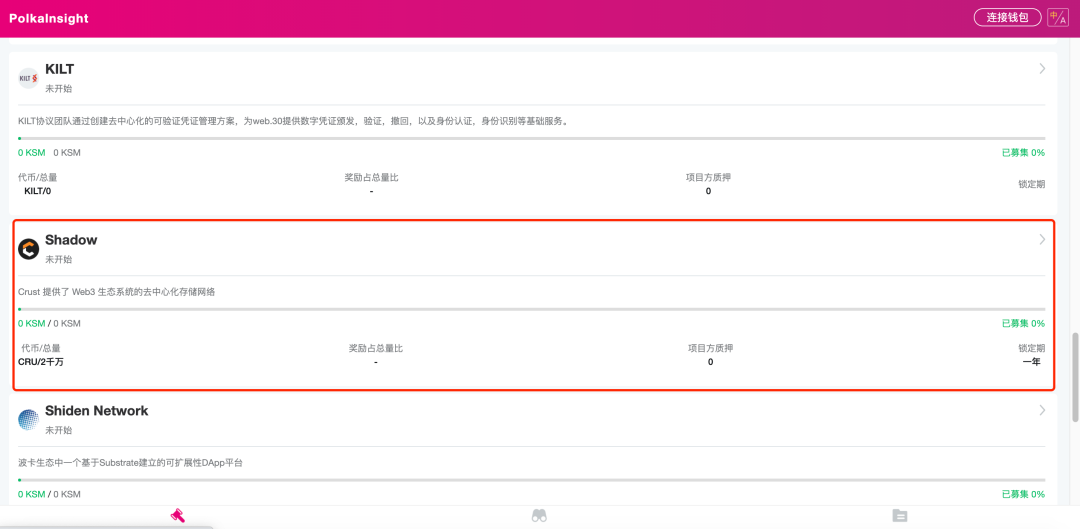
Task: Click the KILT description about web3.0 credentials
Action: click(x=293, y=121)
